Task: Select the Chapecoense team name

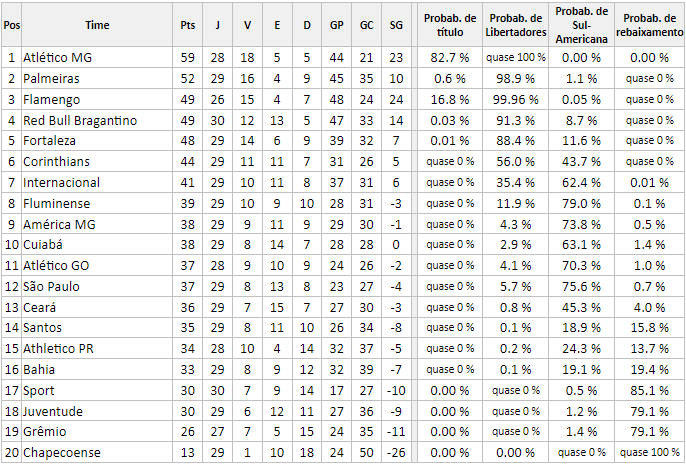Action: pos(62,453)
